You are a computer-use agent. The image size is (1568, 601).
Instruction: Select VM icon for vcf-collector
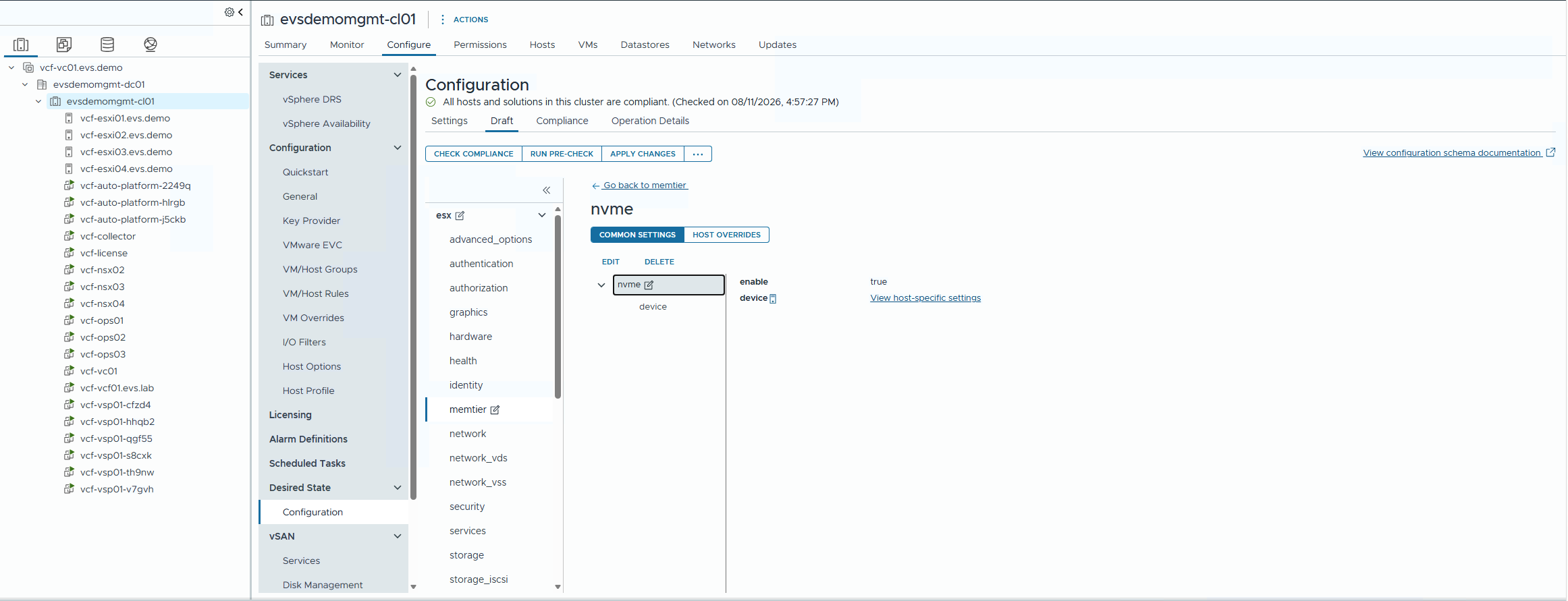pyautogui.click(x=69, y=236)
